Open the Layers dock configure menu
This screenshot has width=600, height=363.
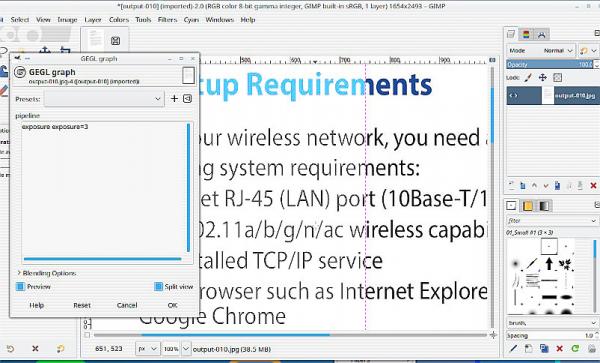[597, 34]
